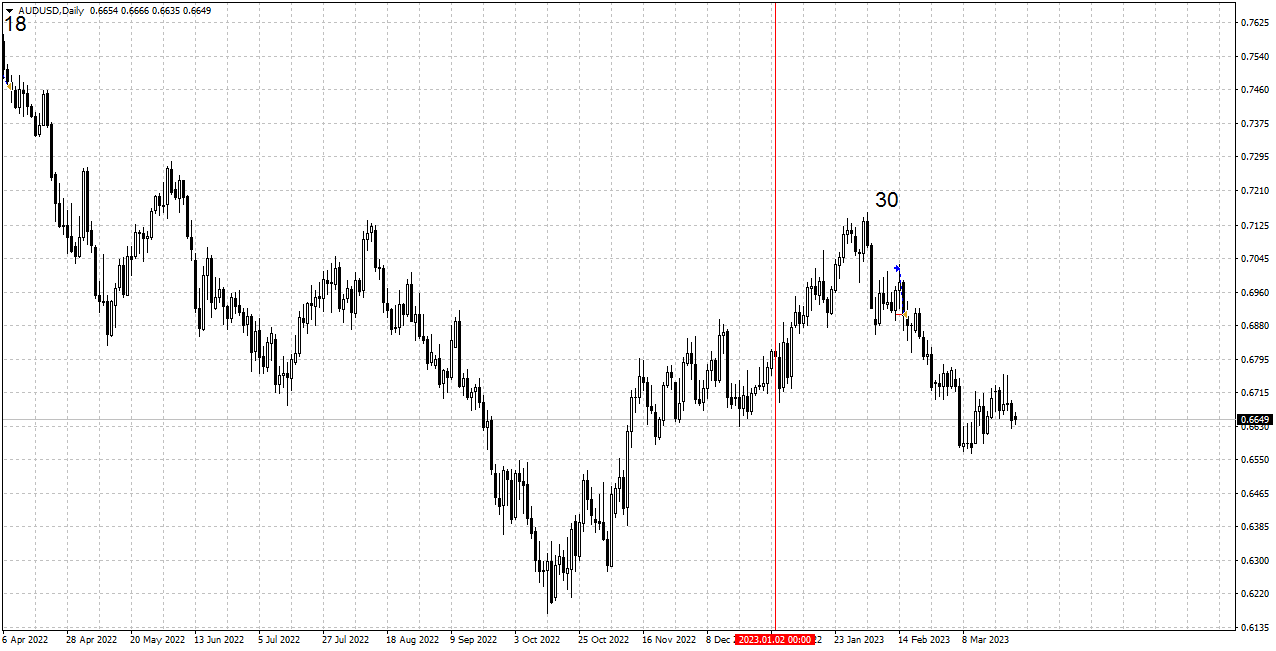This screenshot has width=1276, height=651.
Task: Click the 0.6220 price scale label
Action: click(x=1254, y=594)
